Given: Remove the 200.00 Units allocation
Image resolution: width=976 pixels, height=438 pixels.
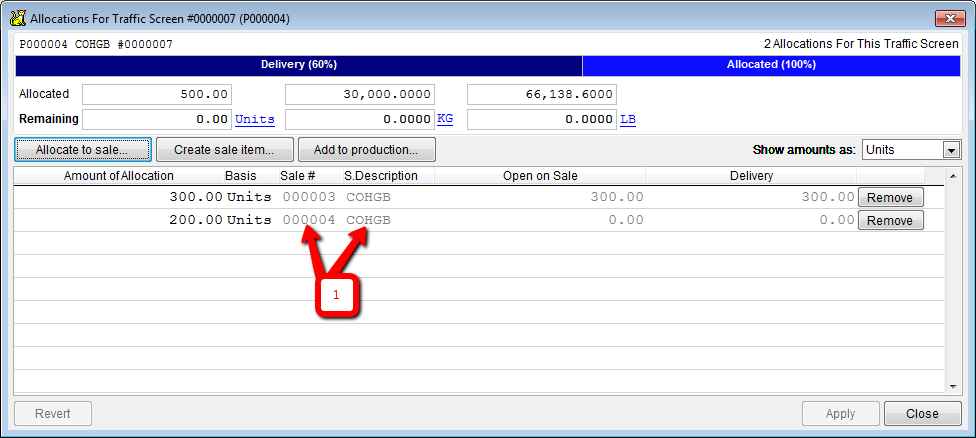Looking at the screenshot, I should pos(890,220).
